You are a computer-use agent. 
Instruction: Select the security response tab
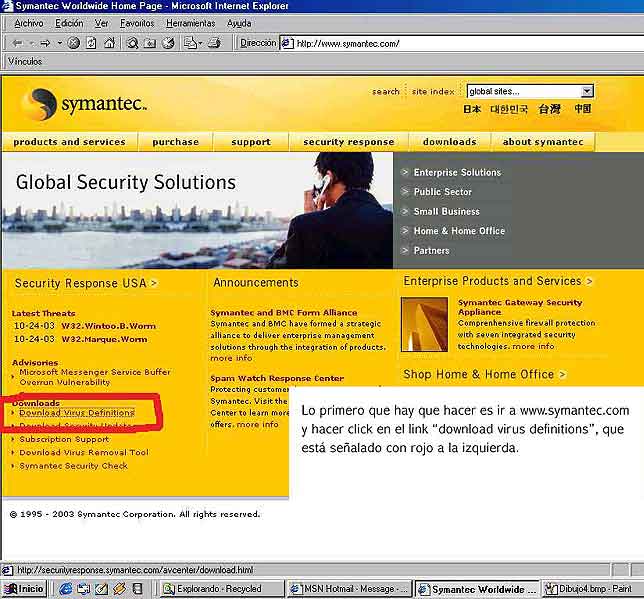(x=349, y=142)
